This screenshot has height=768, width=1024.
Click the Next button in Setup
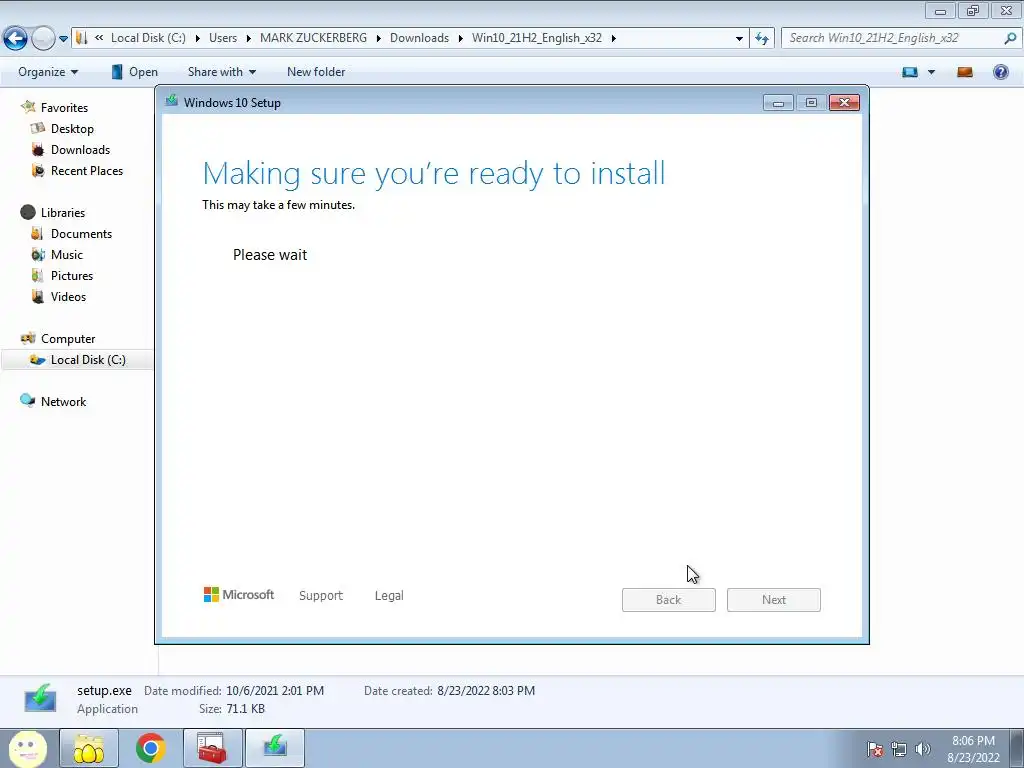pos(774,600)
